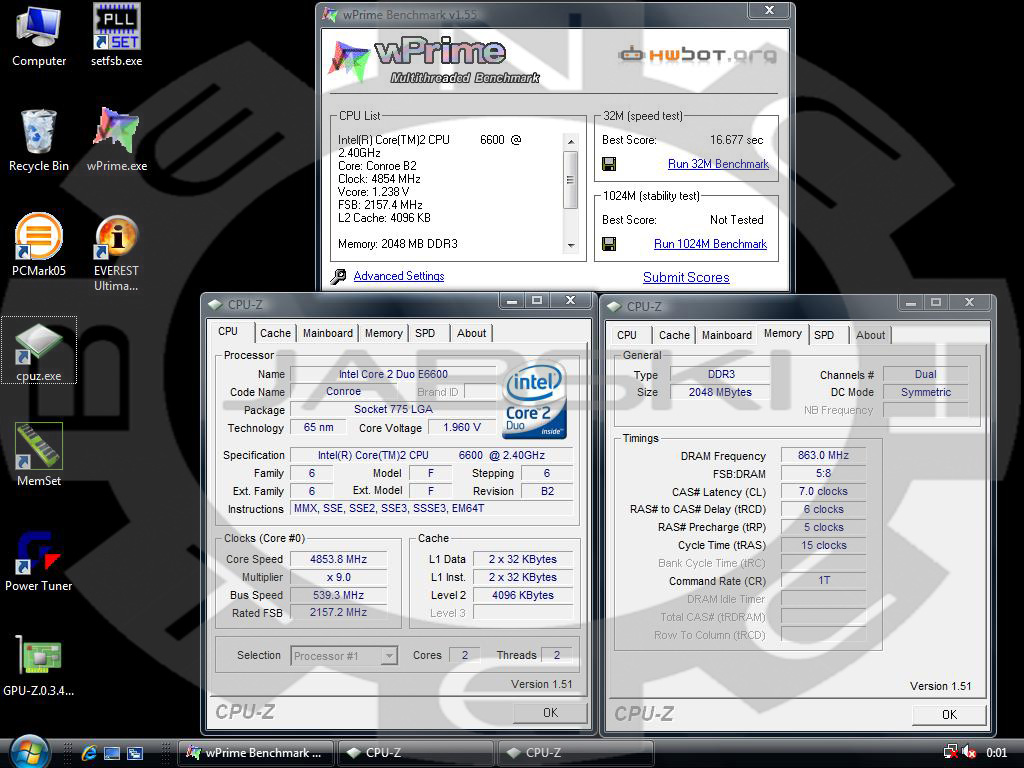Click the Show Desktop quick launch icon

coord(112,753)
